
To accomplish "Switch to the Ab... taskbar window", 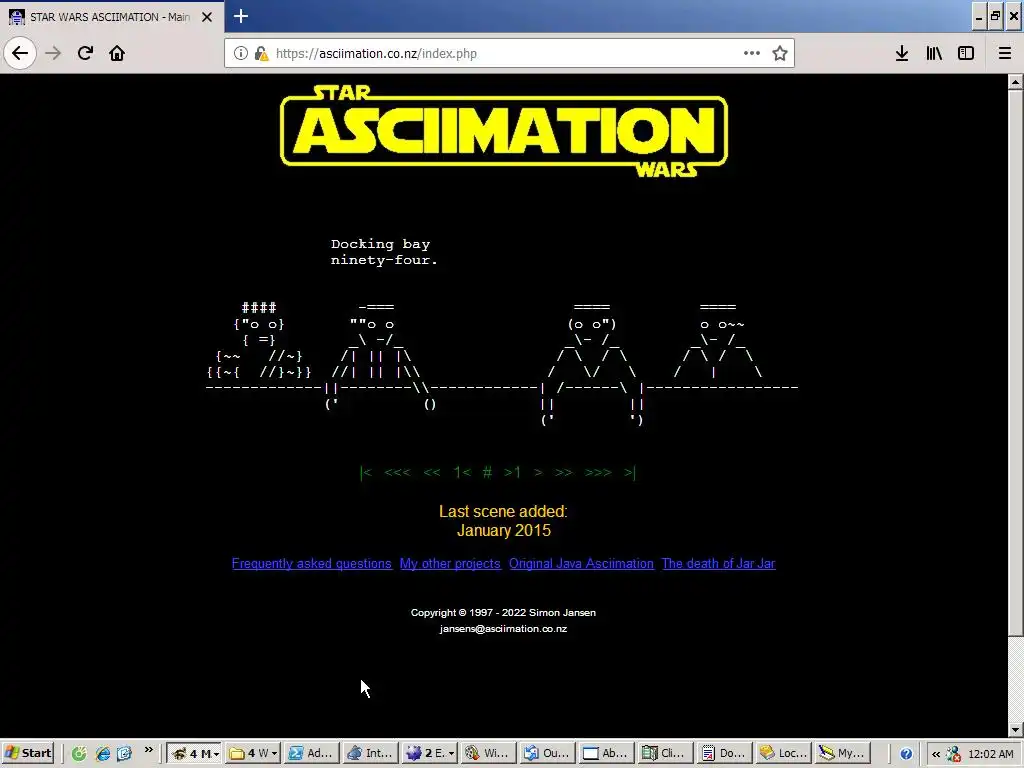I will tap(607, 754).
